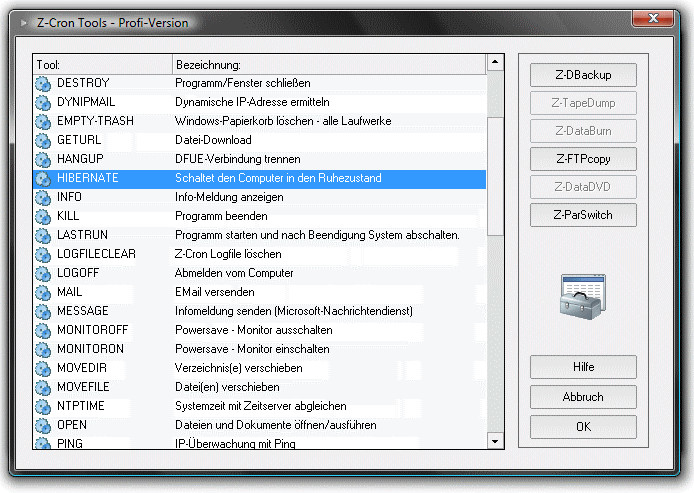This screenshot has width=694, height=493.
Task: Click the toolbox image in right panel
Action: (582, 296)
